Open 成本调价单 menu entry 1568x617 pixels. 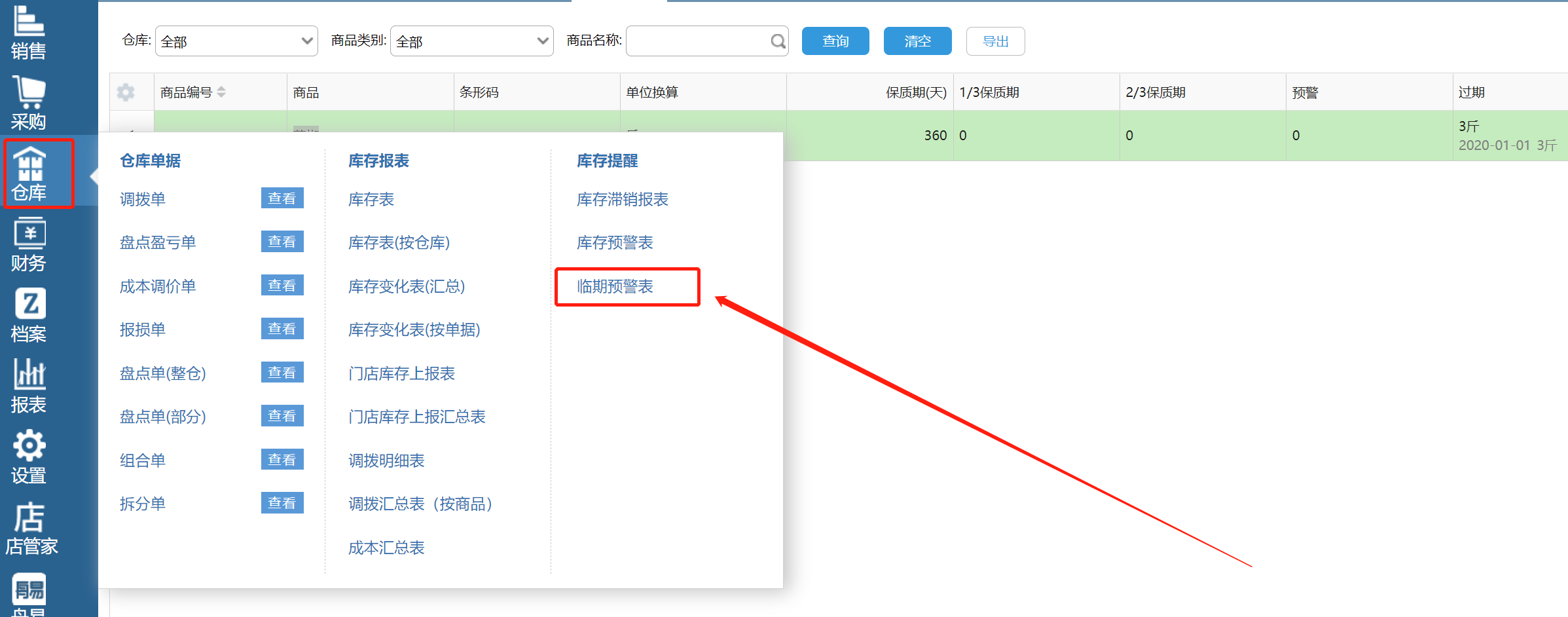tap(158, 286)
